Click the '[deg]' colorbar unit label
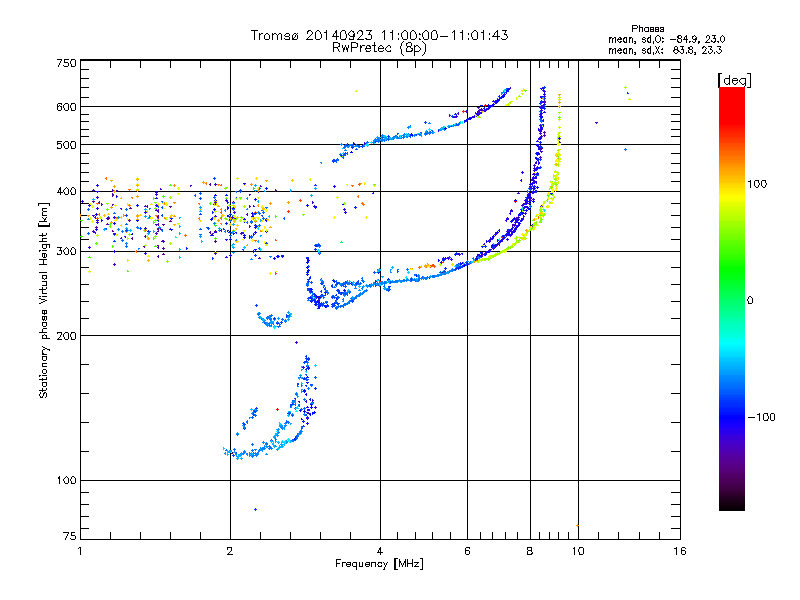The width and height of the screenshot is (800, 600). 734,80
